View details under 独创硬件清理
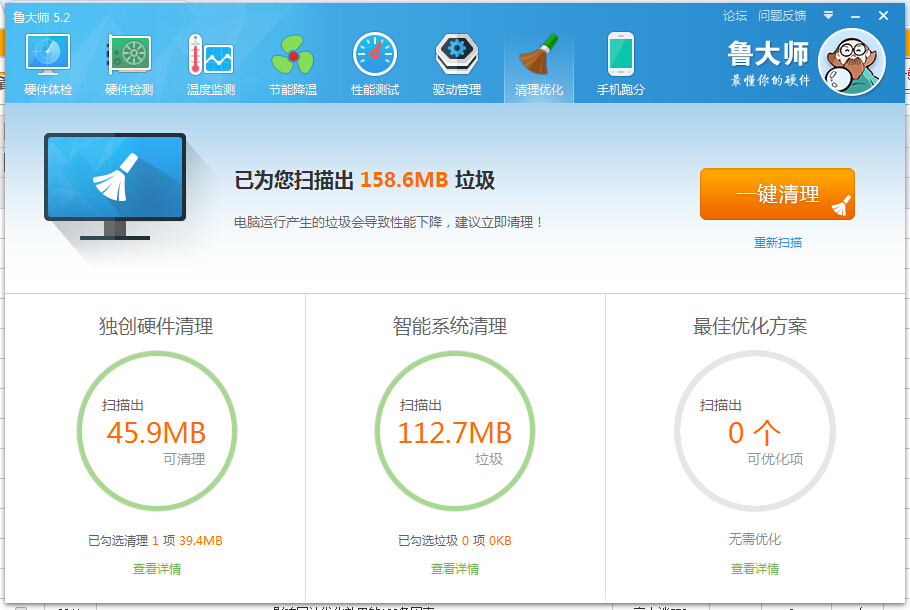Image resolution: width=910 pixels, height=610 pixels. point(157,569)
